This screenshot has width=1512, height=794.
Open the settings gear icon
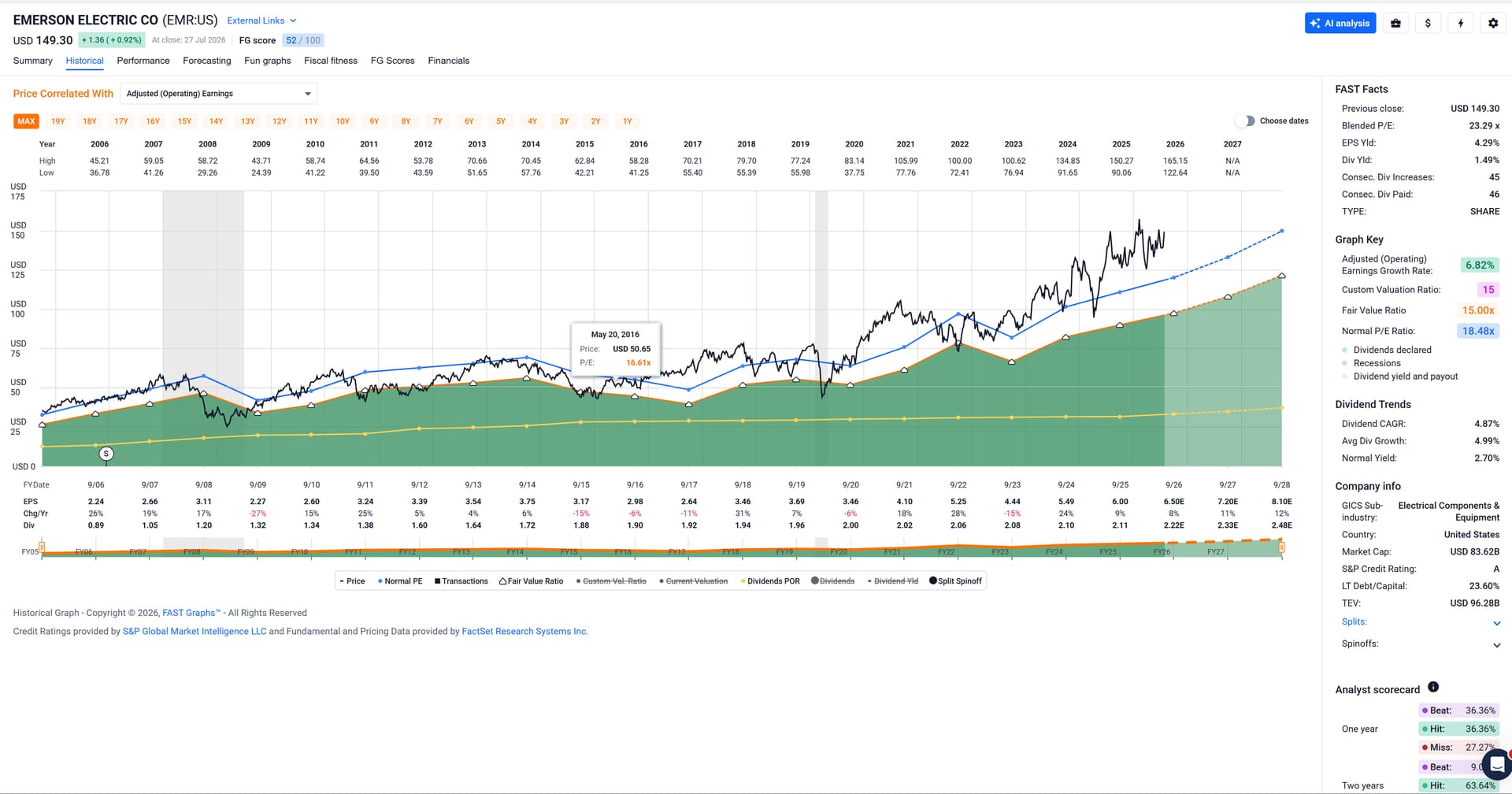(1492, 23)
